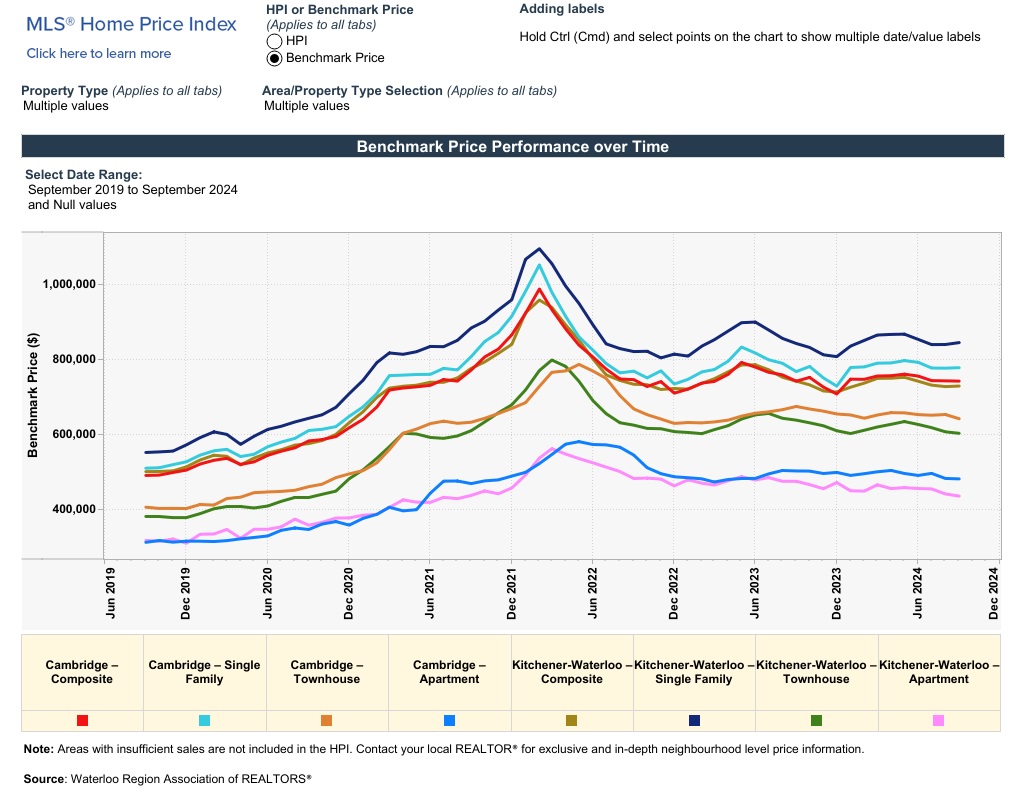Click green Kitchener-Waterloo Townhouse swatch

(816, 720)
